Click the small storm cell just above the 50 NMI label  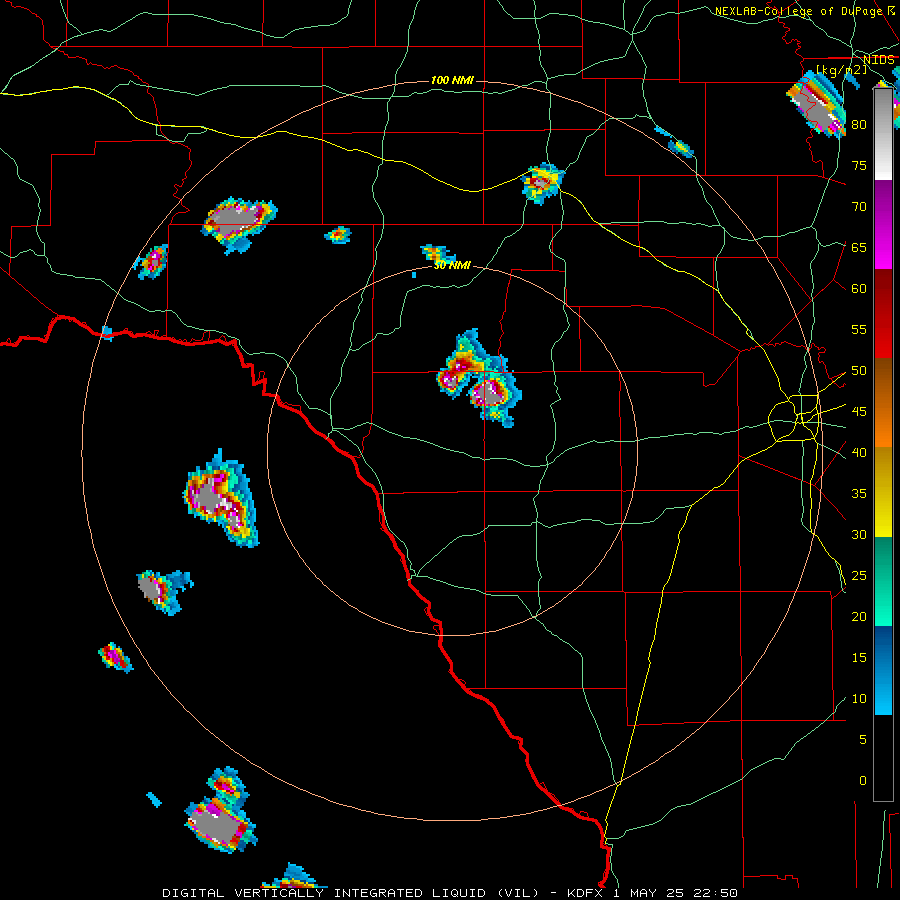pos(438,253)
